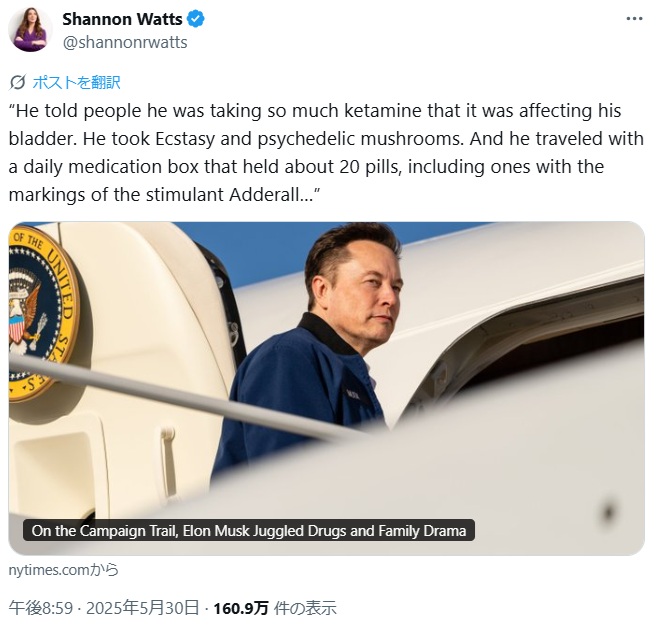This screenshot has height=627, width=661.
Task: Click the blue verified checkmark badge
Action: pos(195,19)
